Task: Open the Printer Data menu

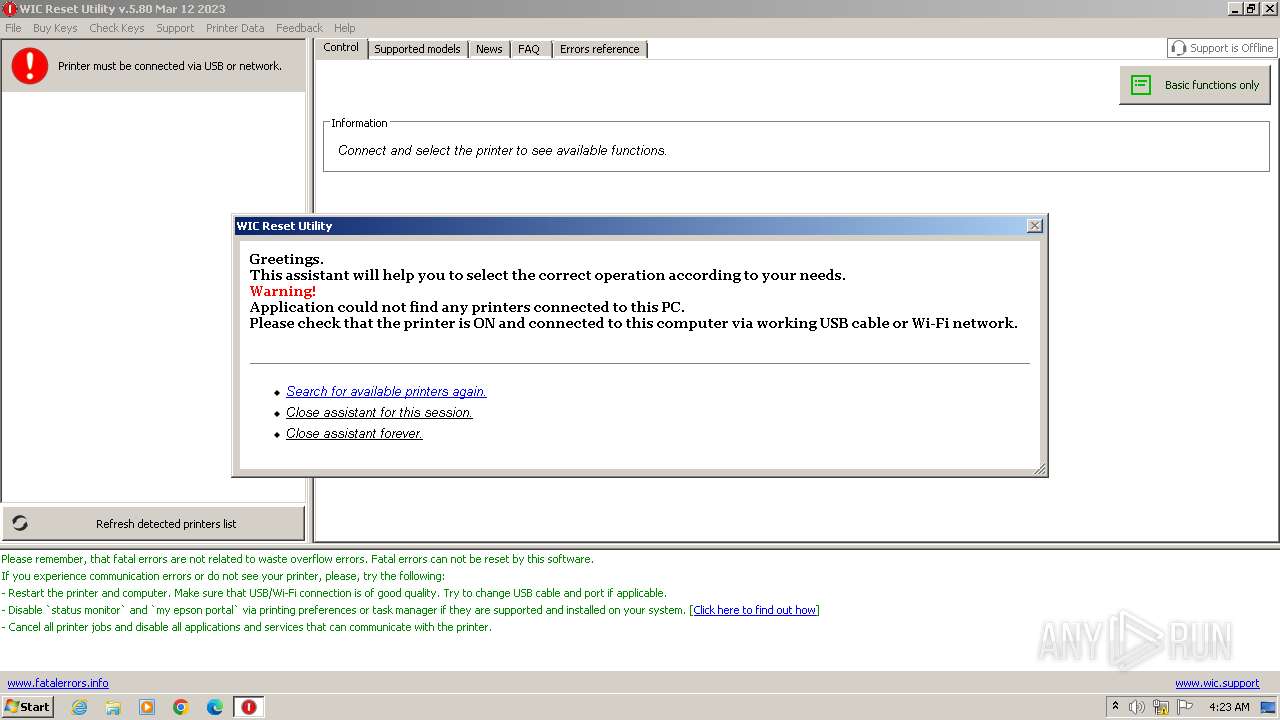Action: pyautogui.click(x=235, y=28)
